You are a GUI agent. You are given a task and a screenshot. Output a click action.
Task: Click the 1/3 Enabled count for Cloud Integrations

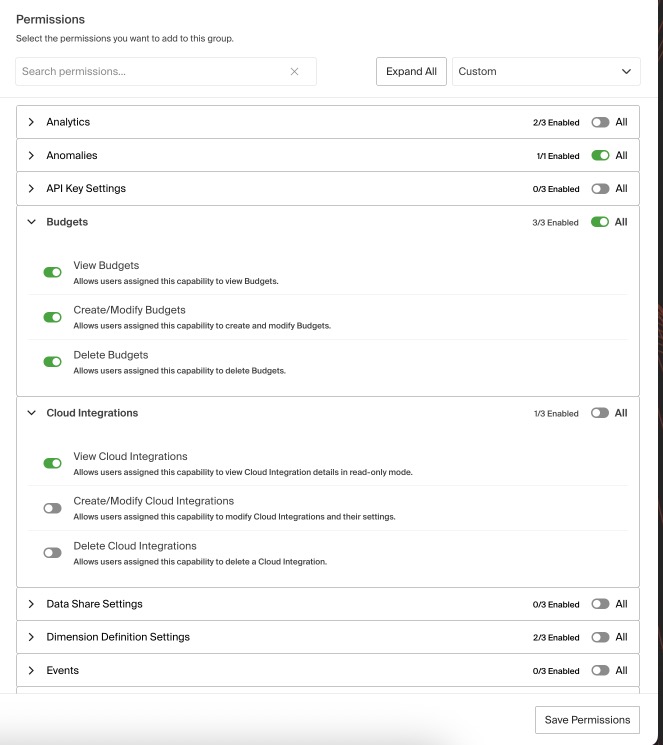556,413
